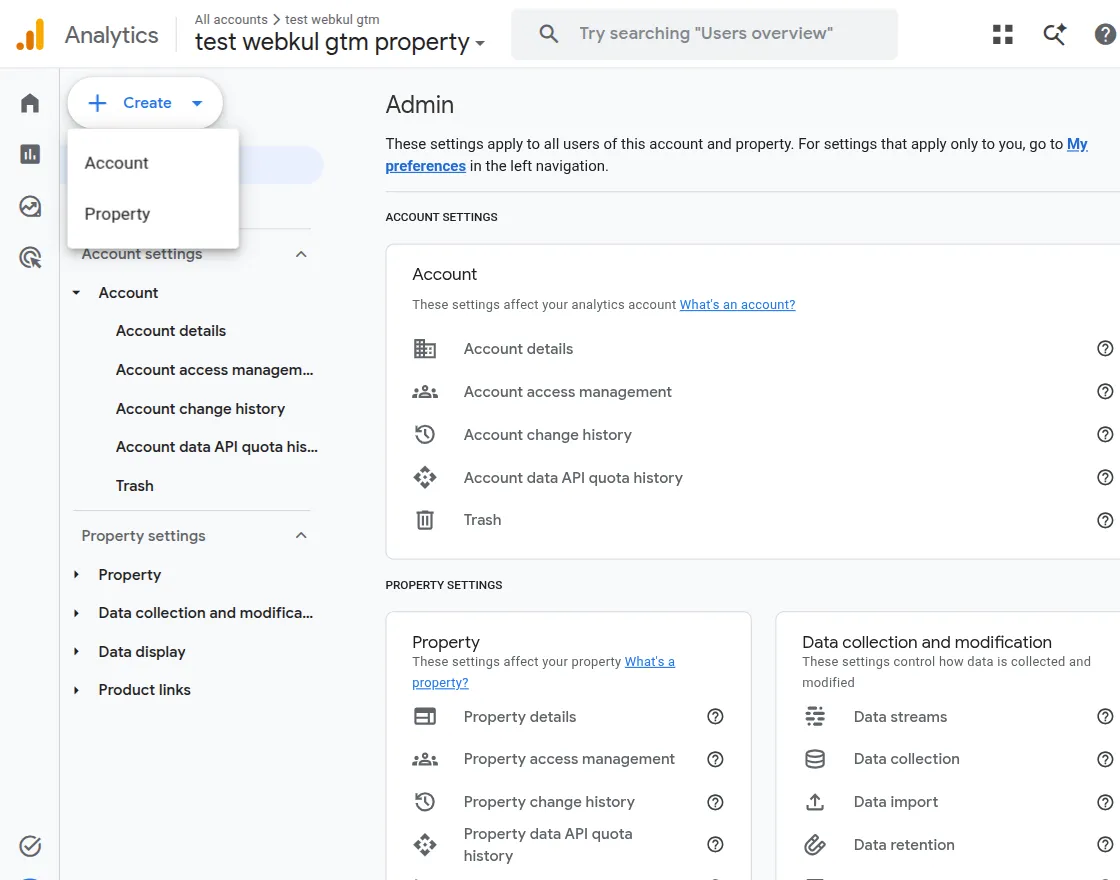Focus the search field 'Try searching'

tap(705, 34)
